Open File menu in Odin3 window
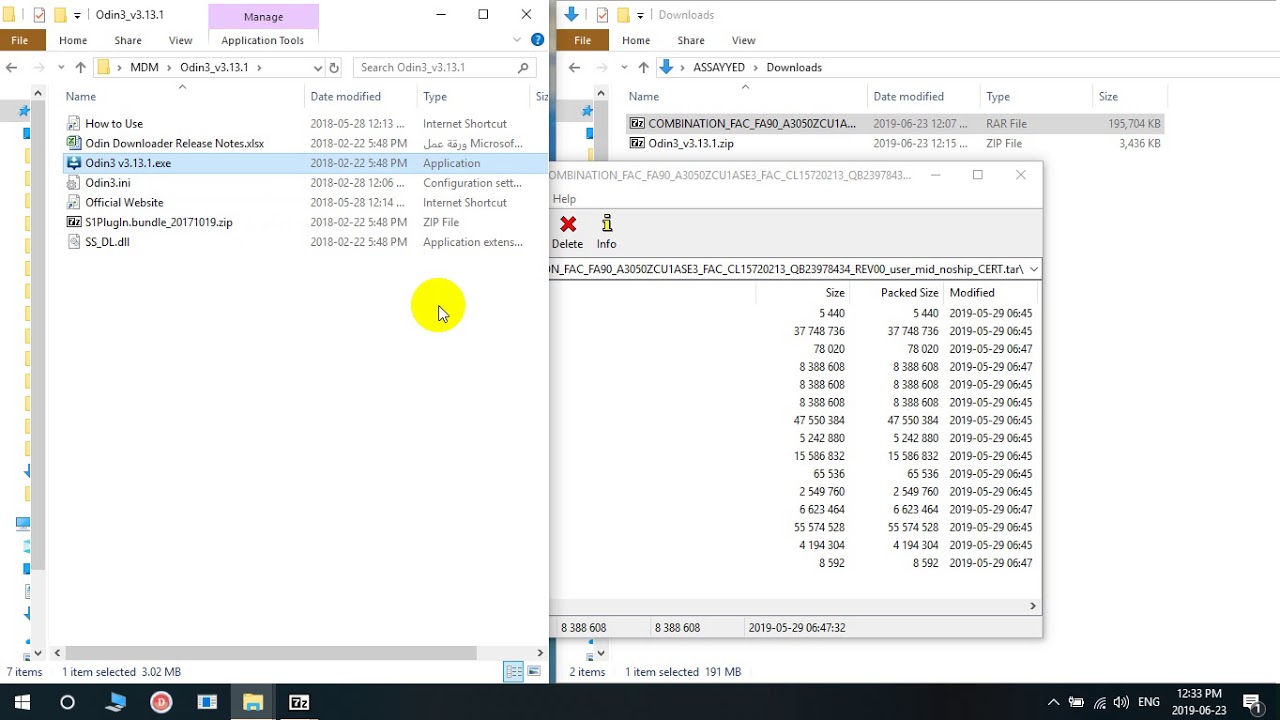This screenshot has width=1280, height=720. coord(22,40)
